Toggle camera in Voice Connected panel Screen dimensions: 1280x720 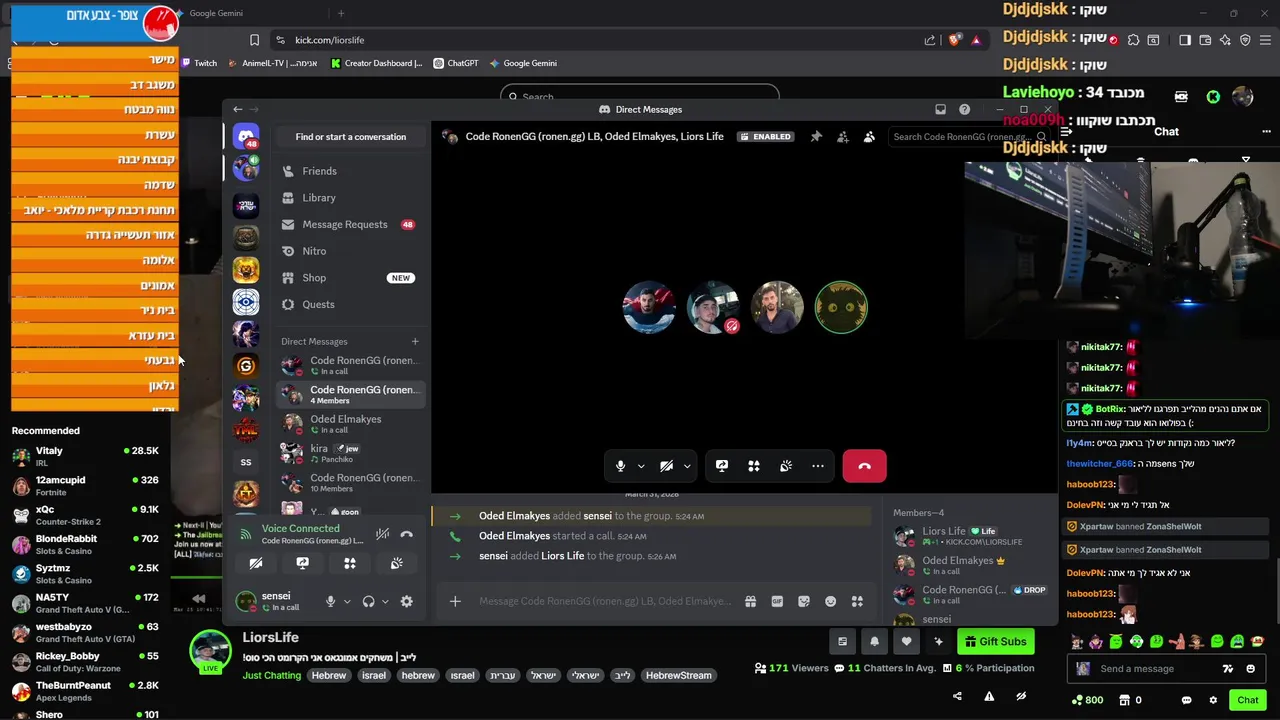click(256, 563)
